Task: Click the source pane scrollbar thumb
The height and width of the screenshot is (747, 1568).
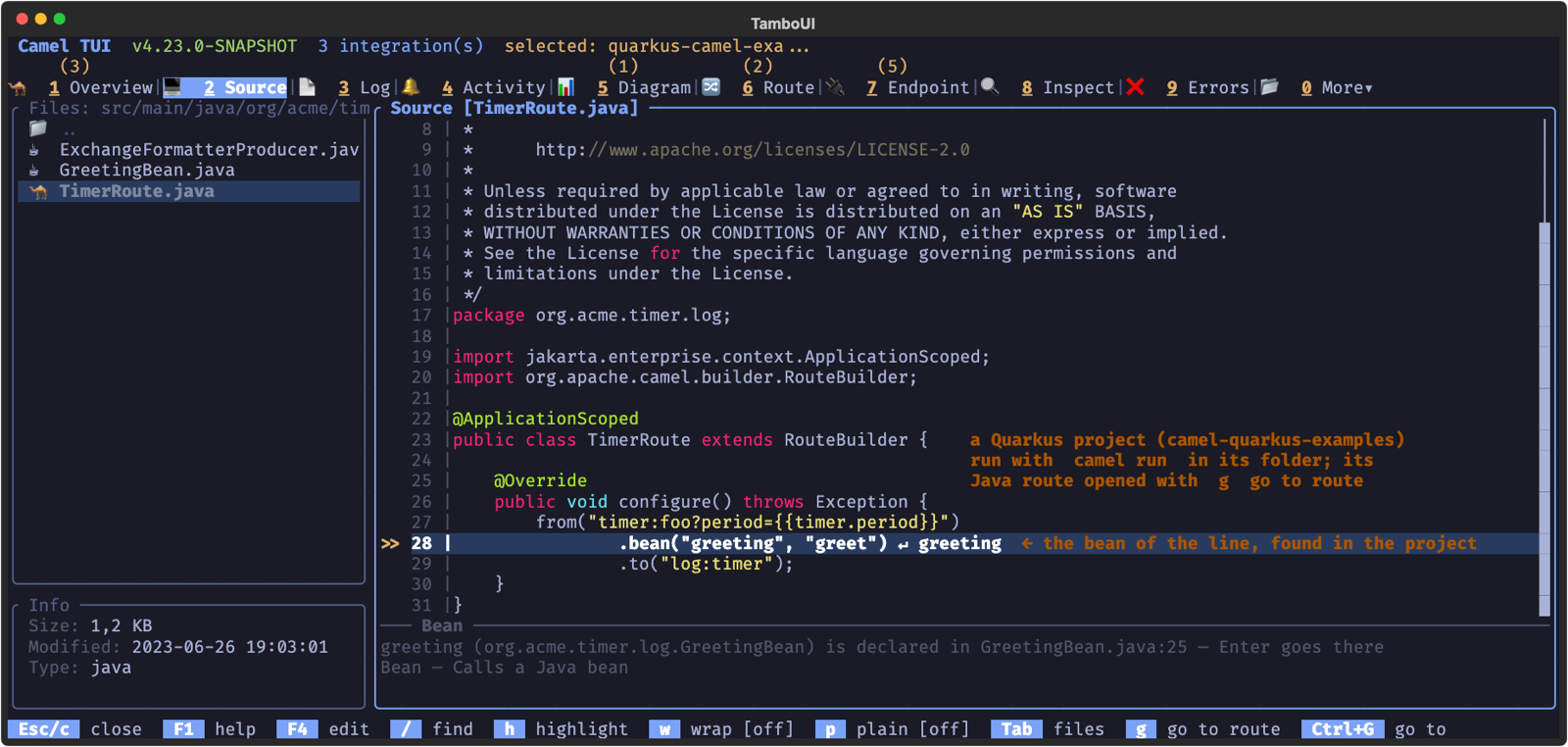Action: coord(1544,419)
